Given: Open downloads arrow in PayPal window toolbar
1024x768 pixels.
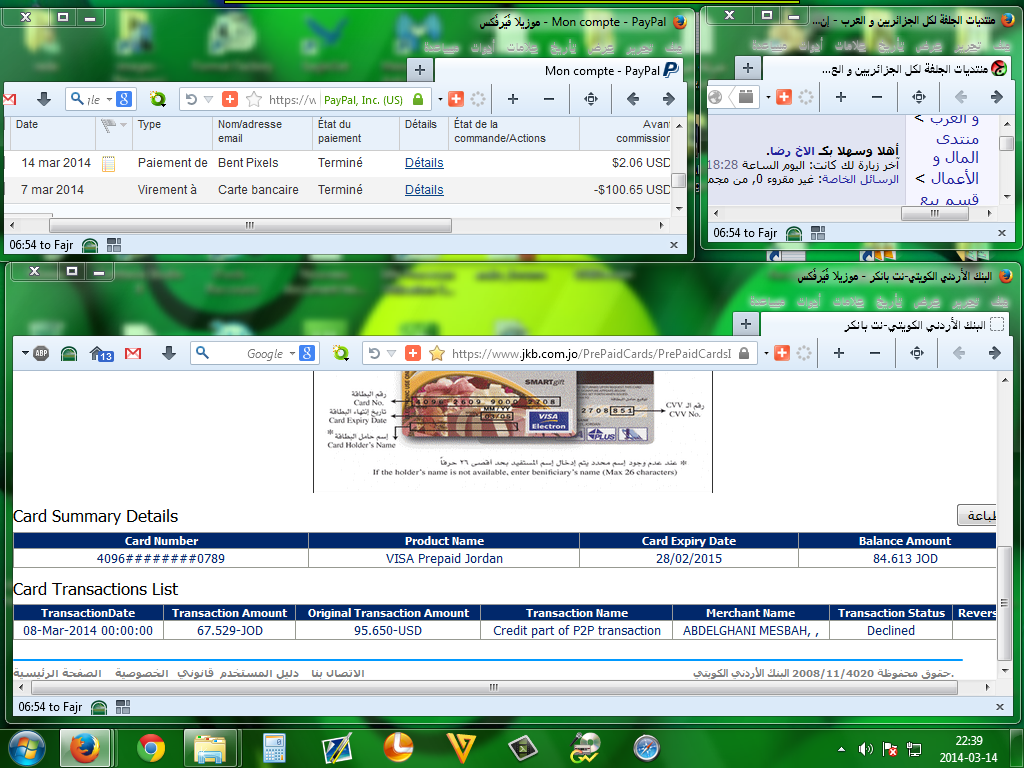Looking at the screenshot, I should 44,99.
